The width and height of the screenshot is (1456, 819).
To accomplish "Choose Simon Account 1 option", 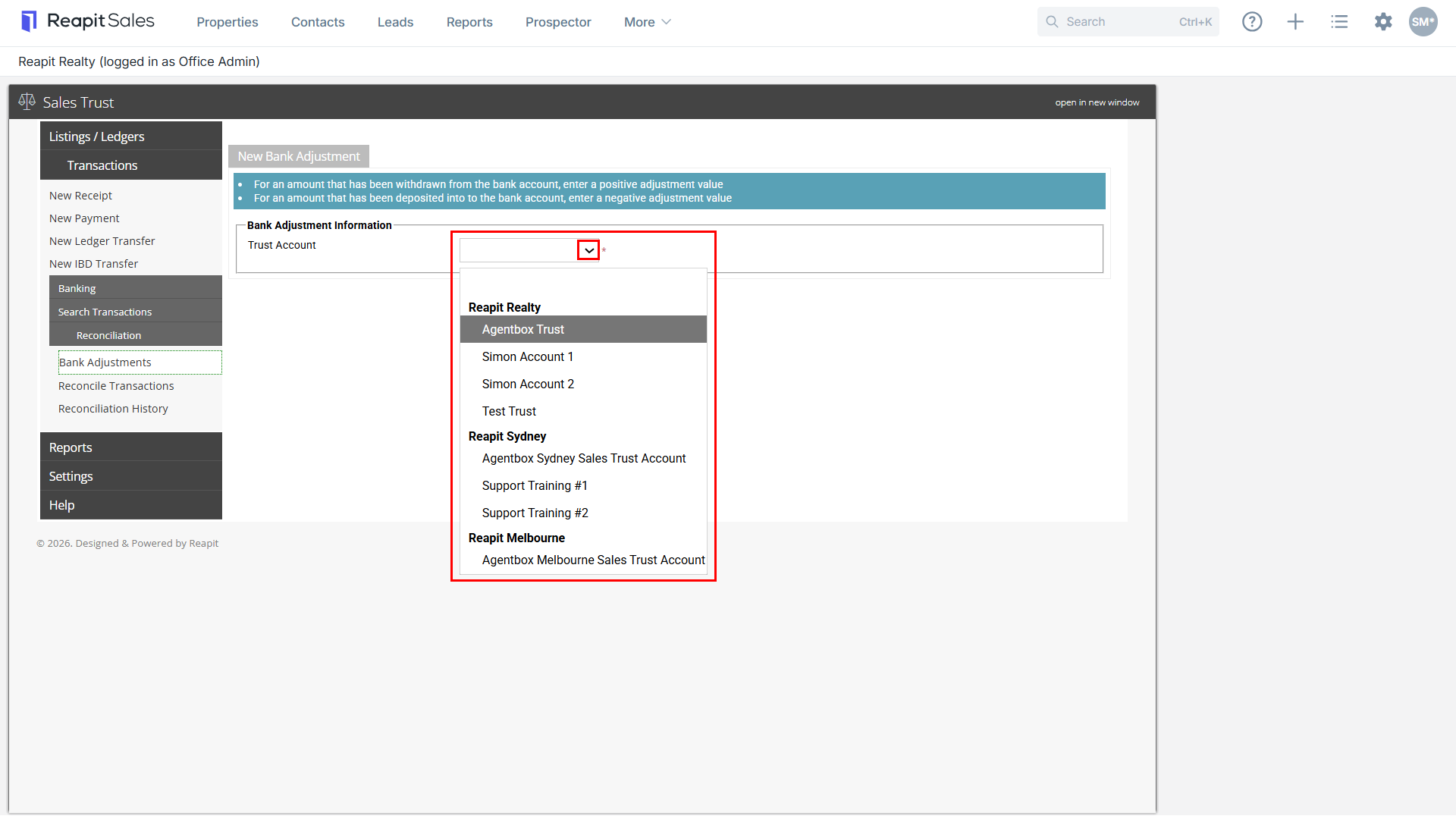I will [x=583, y=356].
